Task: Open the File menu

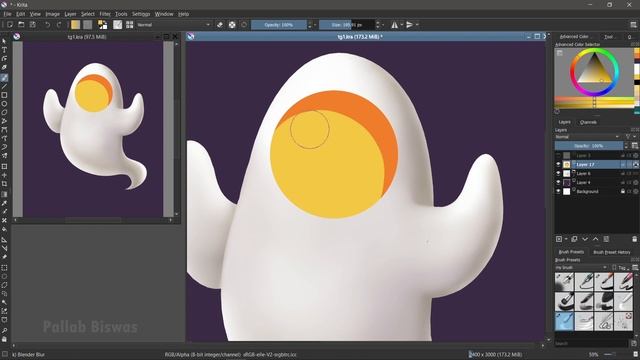Action: [x=7, y=14]
